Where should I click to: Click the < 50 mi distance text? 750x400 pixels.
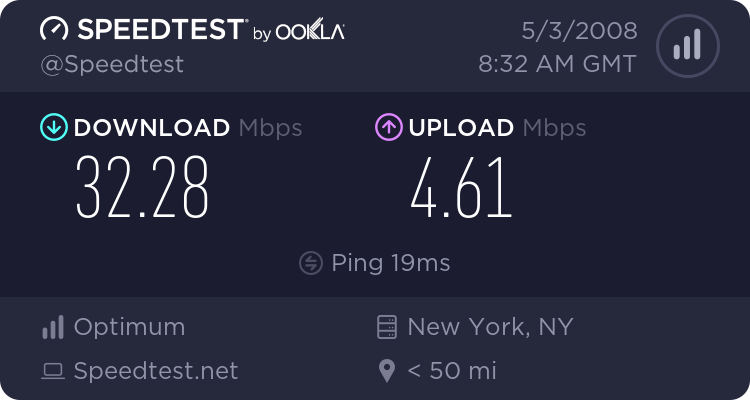click(x=452, y=371)
